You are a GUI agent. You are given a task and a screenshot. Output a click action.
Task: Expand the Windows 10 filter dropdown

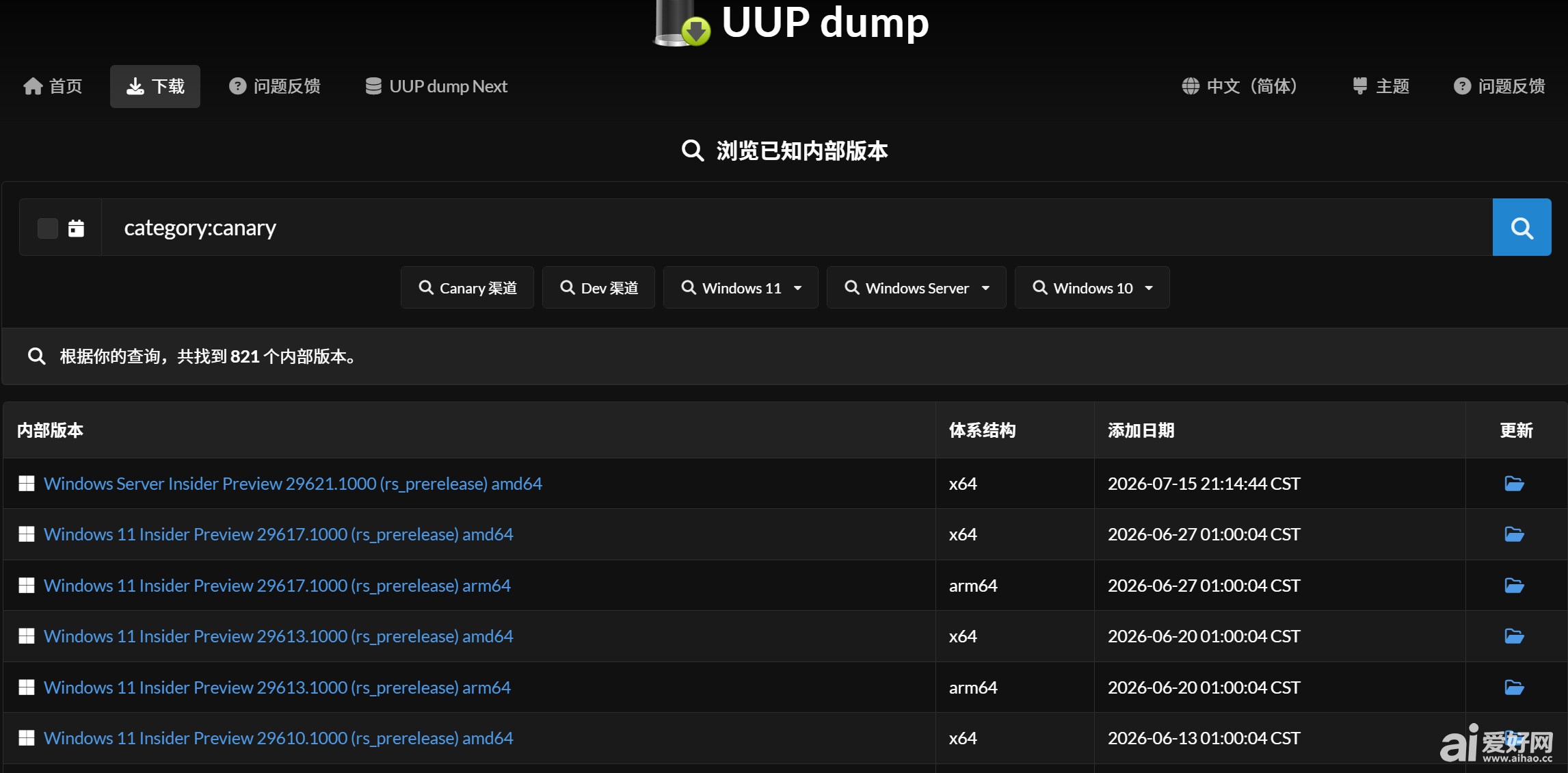pos(1092,287)
